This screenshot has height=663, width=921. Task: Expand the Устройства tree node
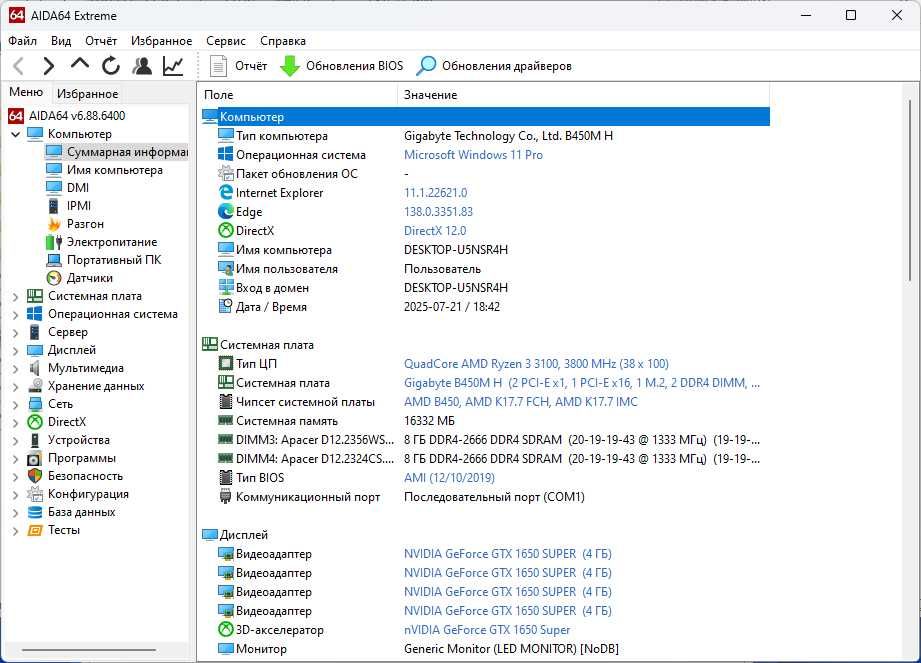pyautogui.click(x=16, y=440)
